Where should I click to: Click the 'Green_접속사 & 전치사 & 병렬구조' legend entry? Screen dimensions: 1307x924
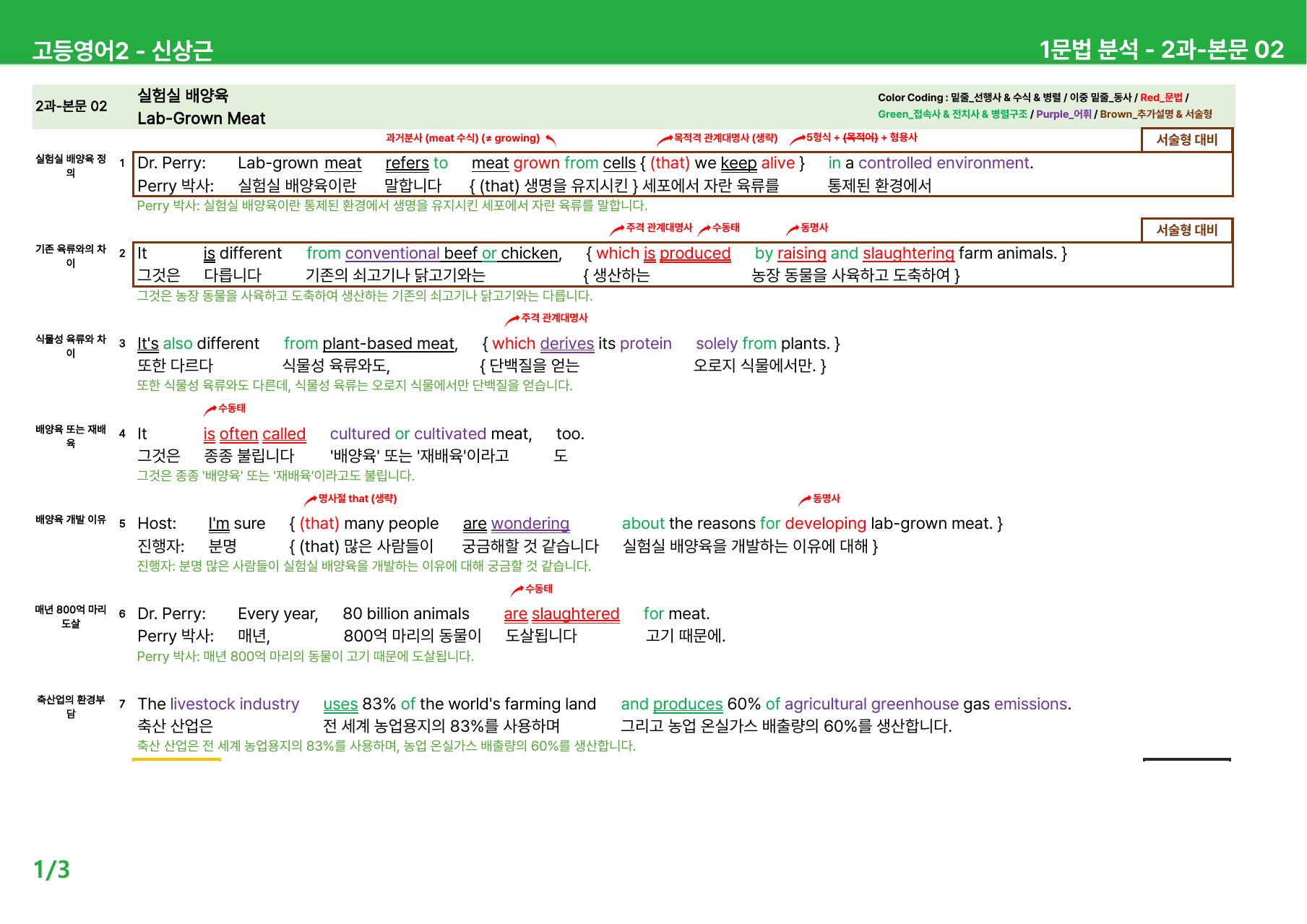pos(952,114)
